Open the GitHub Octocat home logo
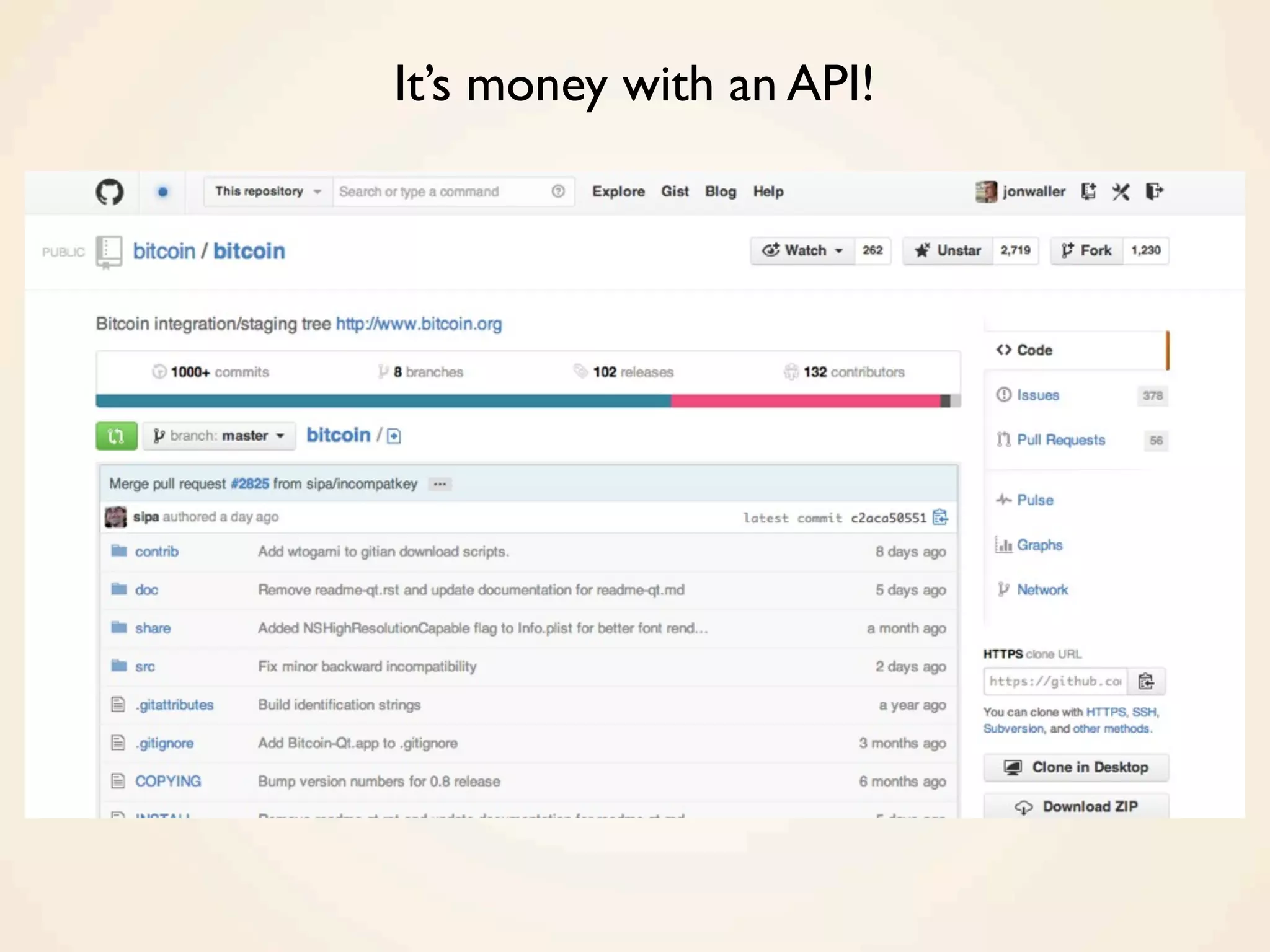1270x952 pixels. 110,192
